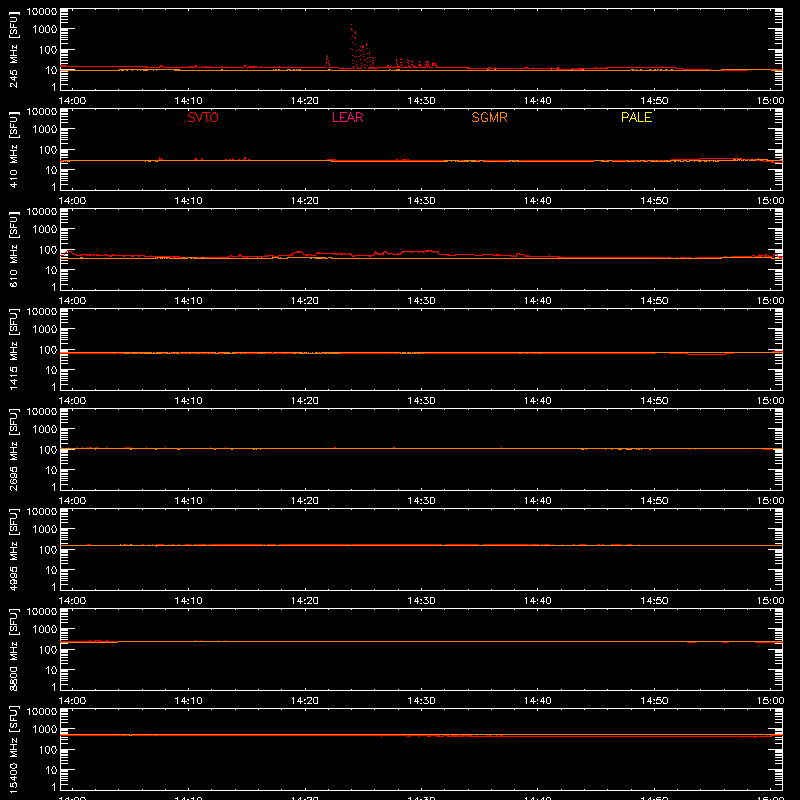
Task: Click the 14:20 time label under 610 MHz plot
Action: (305, 301)
